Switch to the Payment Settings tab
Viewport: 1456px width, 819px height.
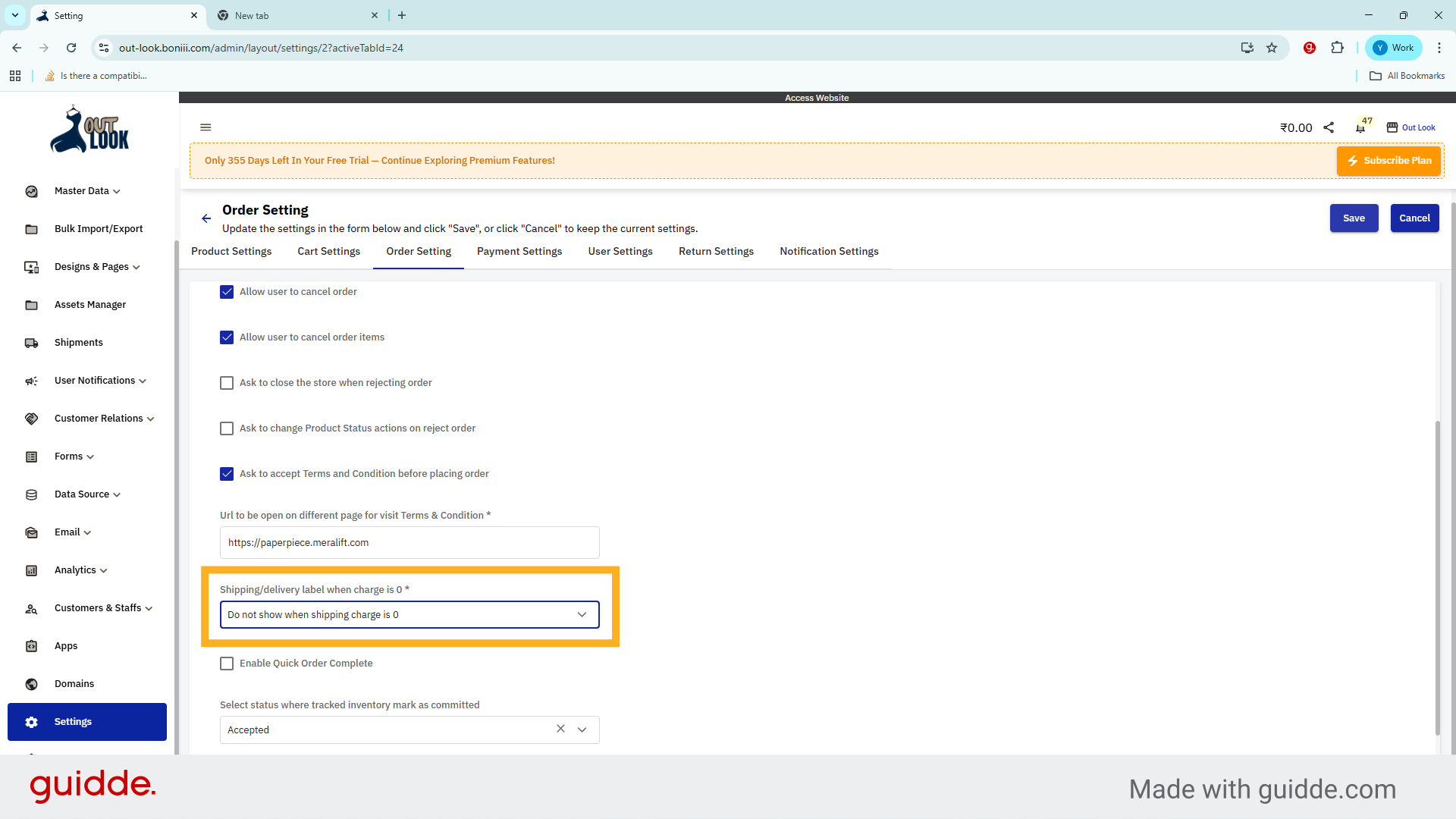point(519,251)
